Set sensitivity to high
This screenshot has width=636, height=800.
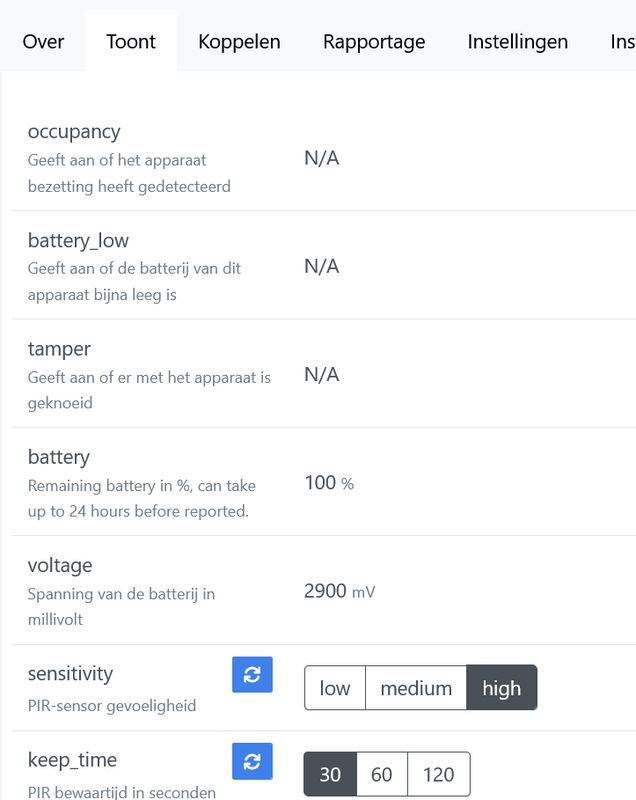502,688
